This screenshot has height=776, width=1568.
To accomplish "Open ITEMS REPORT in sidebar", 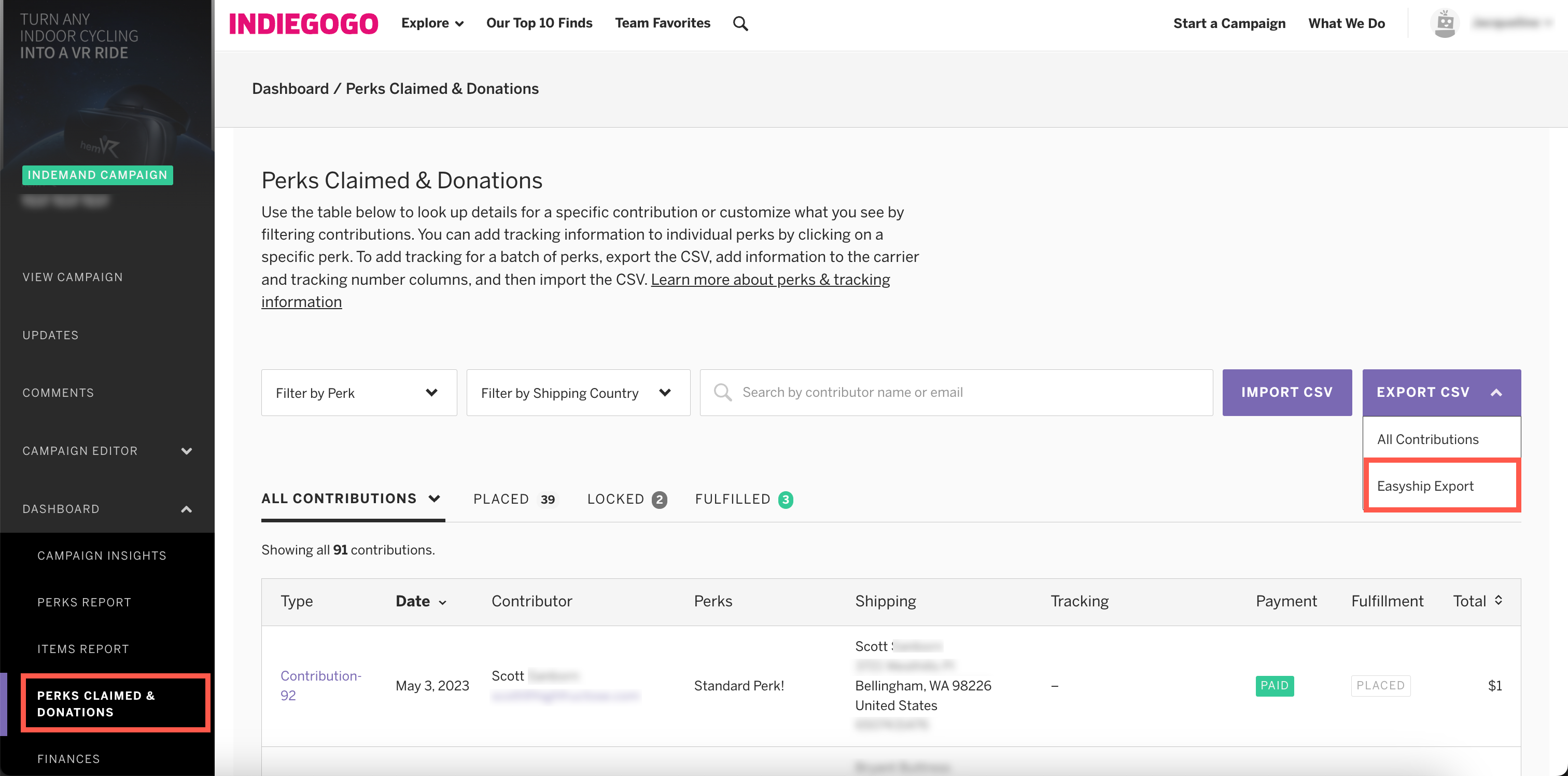I will (83, 649).
